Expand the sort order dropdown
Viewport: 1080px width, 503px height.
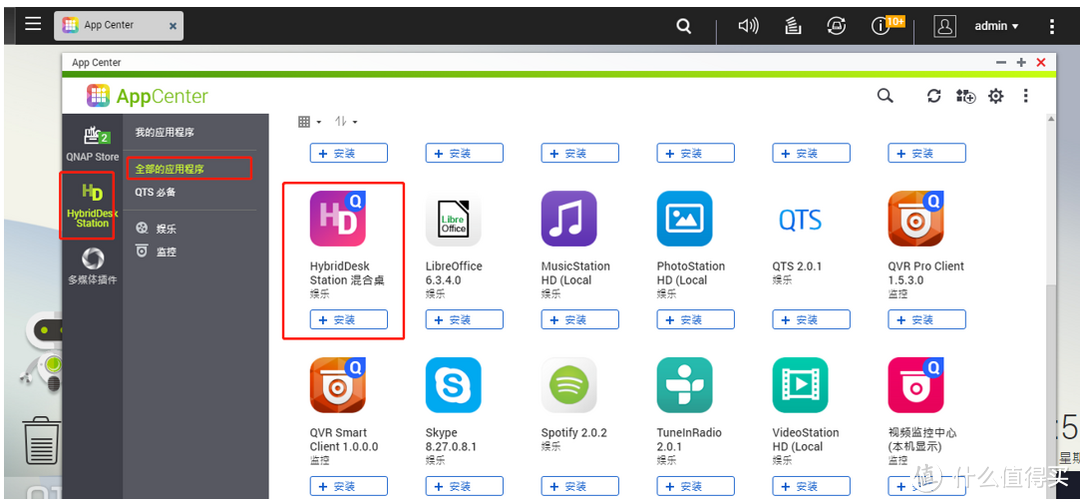(345, 122)
